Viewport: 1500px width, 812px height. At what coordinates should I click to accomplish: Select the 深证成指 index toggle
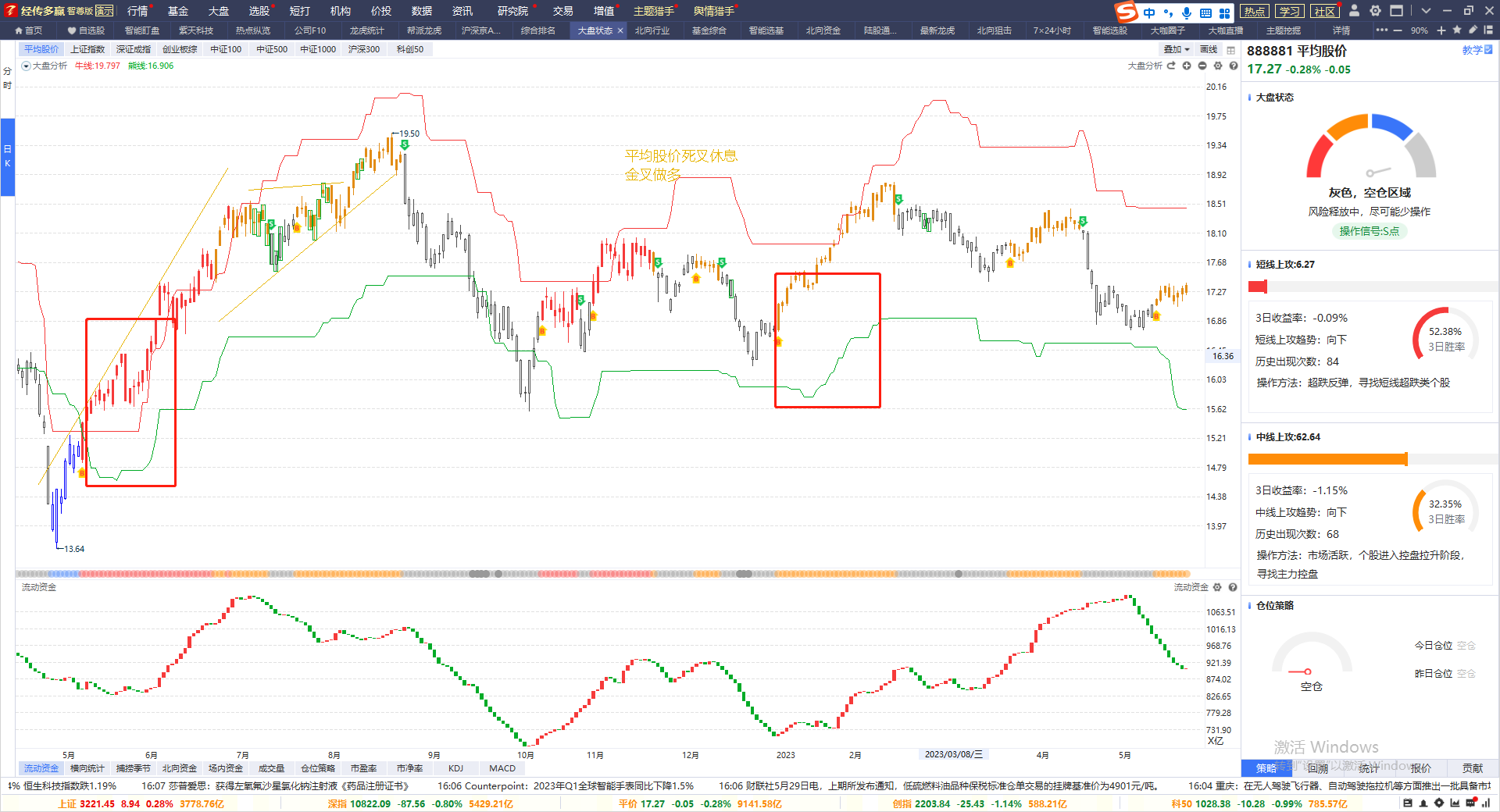(134, 49)
